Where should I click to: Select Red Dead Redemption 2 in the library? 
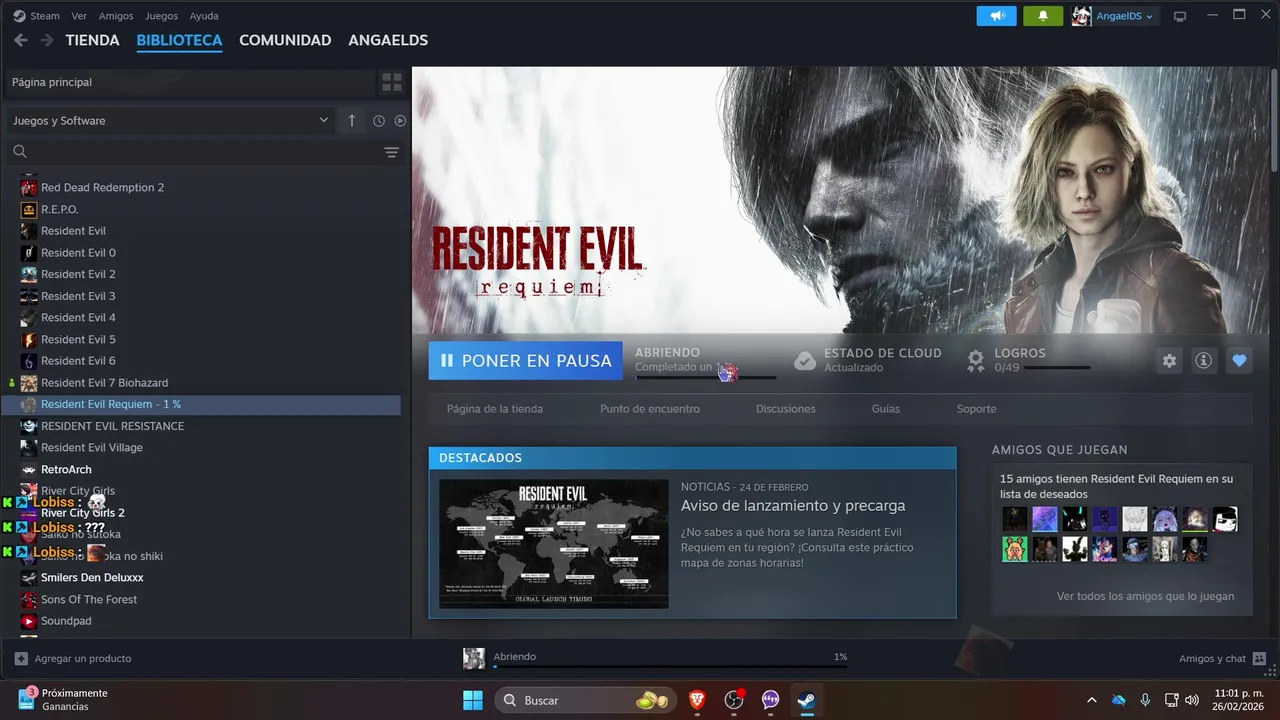coord(102,187)
